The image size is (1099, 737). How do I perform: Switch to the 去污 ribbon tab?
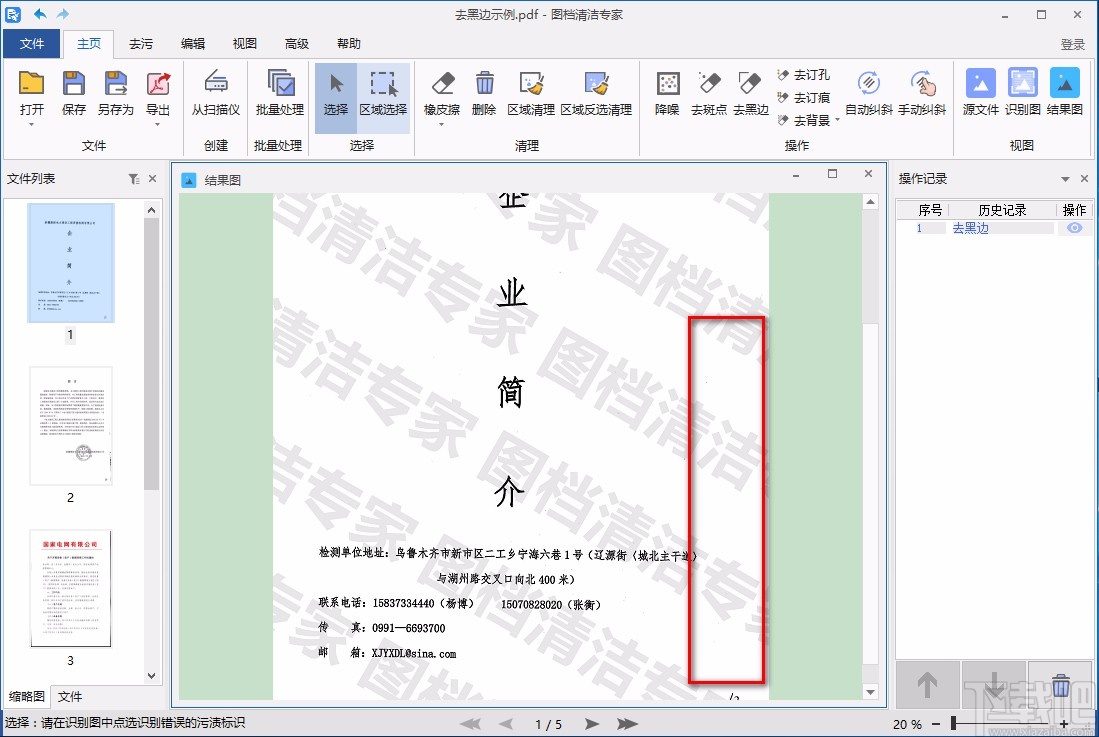tap(141, 43)
